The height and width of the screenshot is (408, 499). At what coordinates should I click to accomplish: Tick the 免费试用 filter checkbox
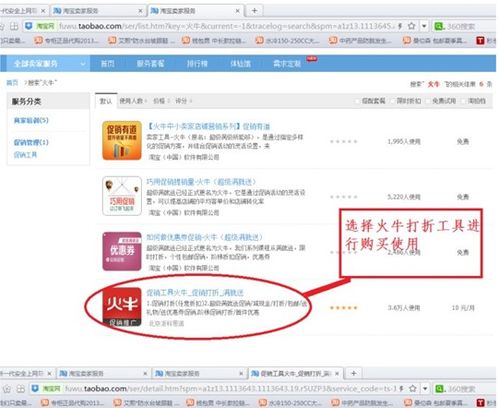[x=428, y=101]
